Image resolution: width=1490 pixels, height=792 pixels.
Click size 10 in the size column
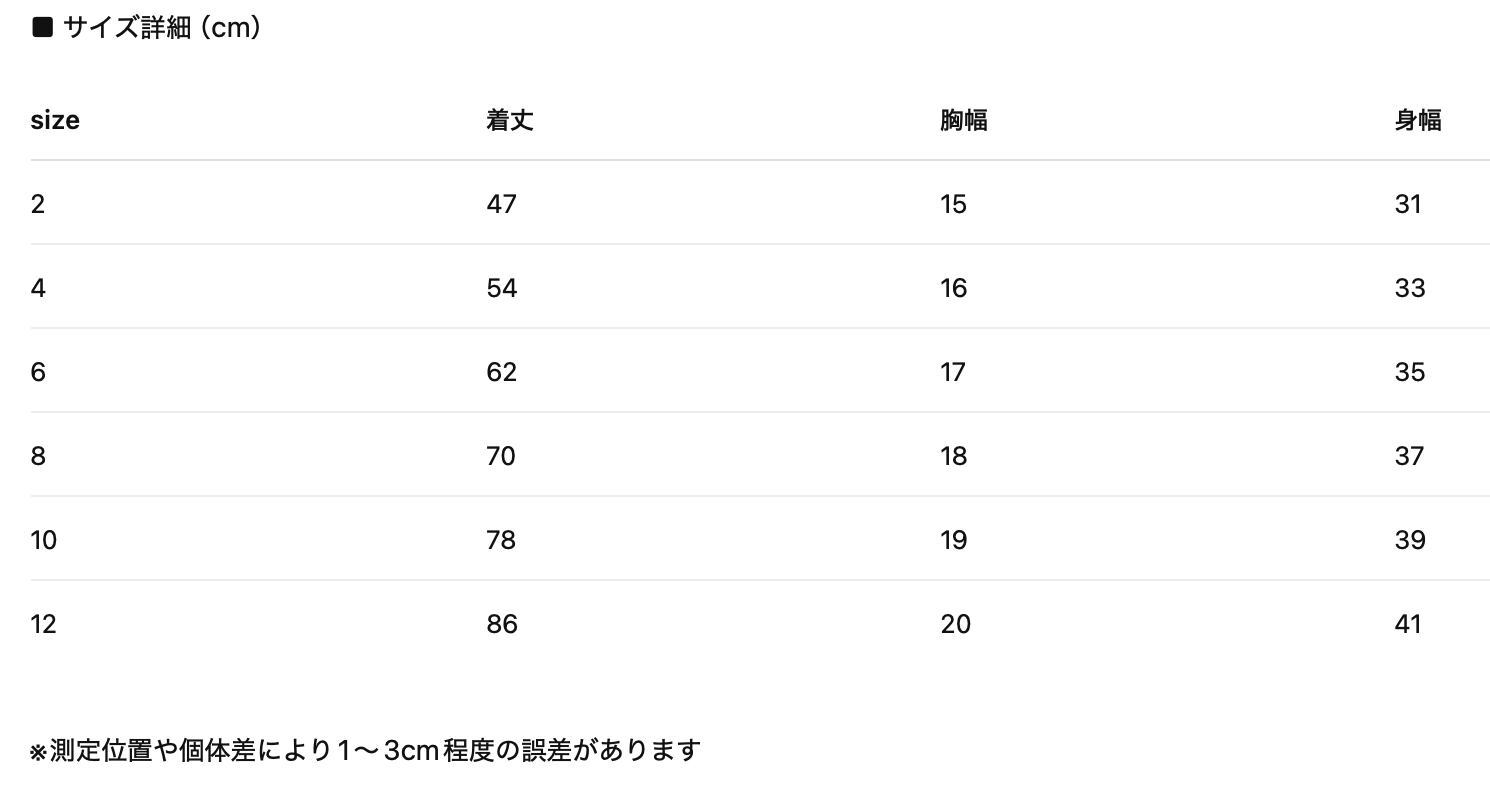click(x=44, y=540)
